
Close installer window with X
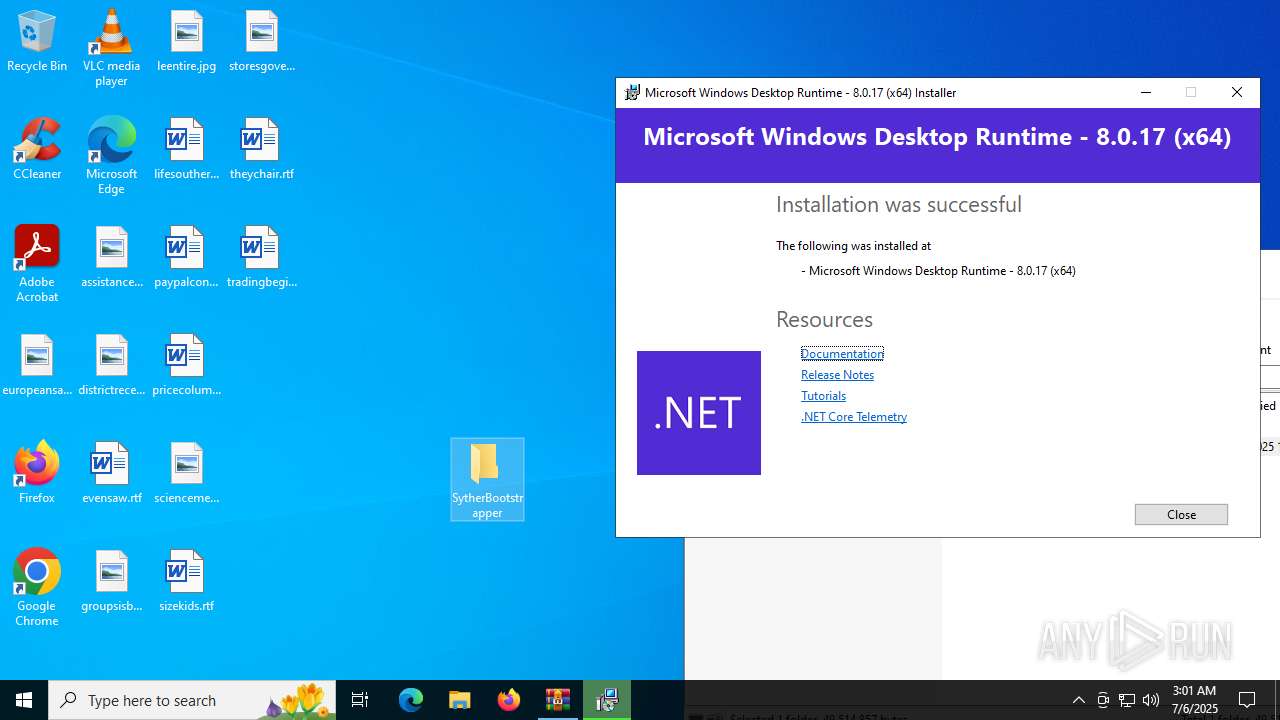click(1237, 92)
